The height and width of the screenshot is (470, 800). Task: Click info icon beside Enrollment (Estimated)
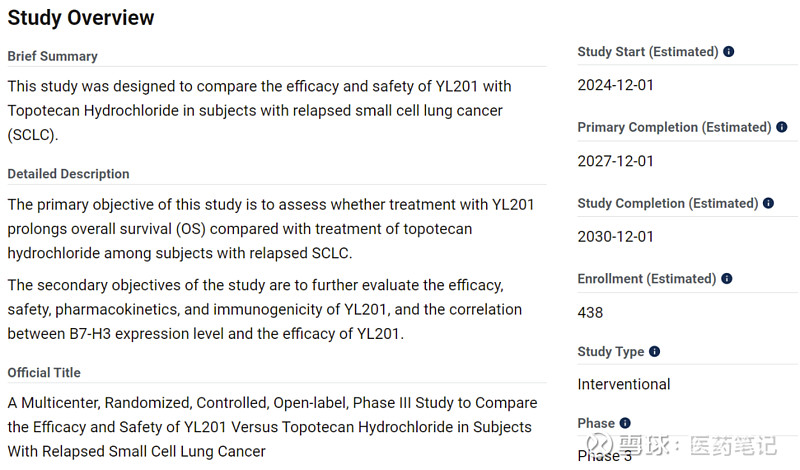coord(727,279)
